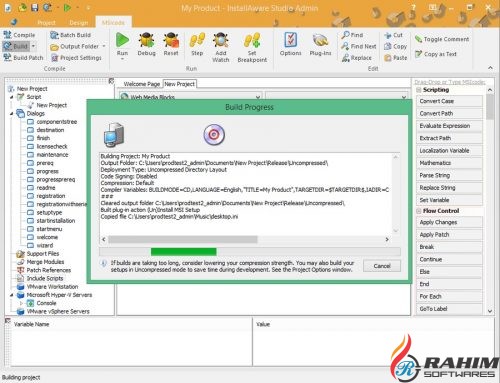Viewport: 500px width, 383px height.
Task: Switch to the Design ribbon tab
Action: click(x=79, y=23)
